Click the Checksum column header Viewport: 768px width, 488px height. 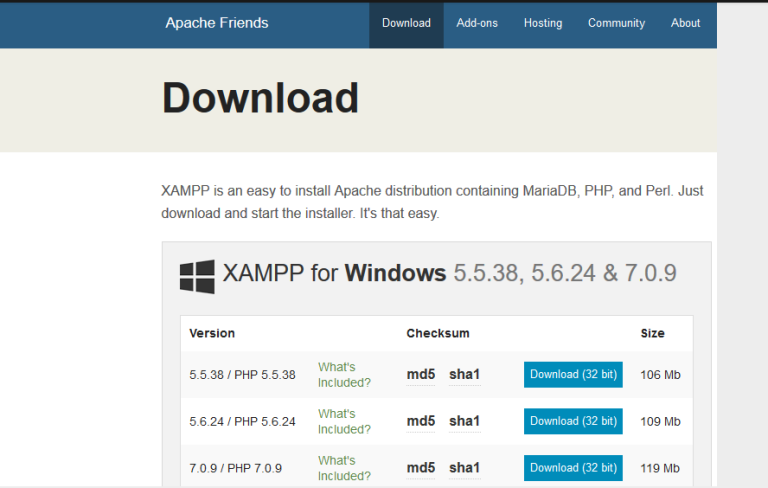pyautogui.click(x=438, y=333)
